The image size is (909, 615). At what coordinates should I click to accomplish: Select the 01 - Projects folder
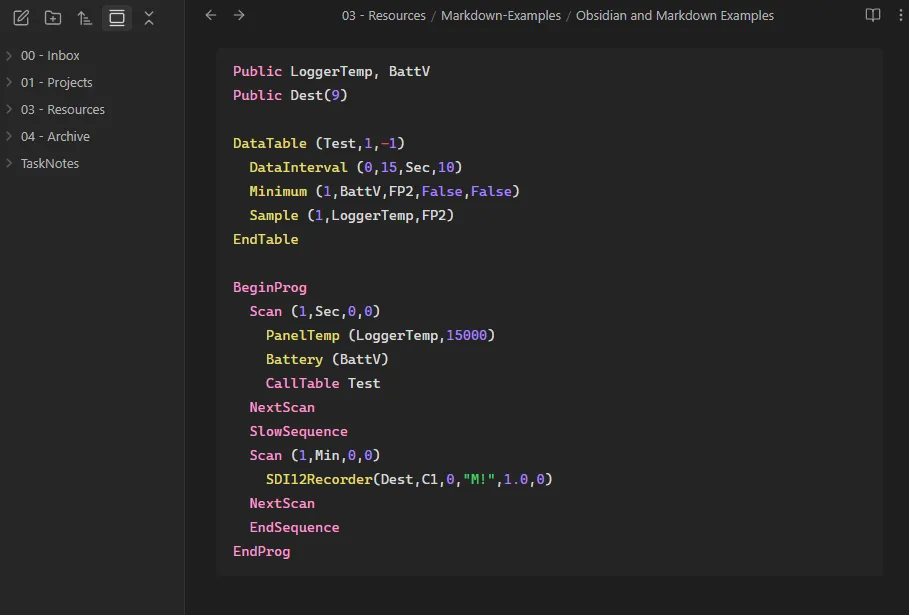57,83
